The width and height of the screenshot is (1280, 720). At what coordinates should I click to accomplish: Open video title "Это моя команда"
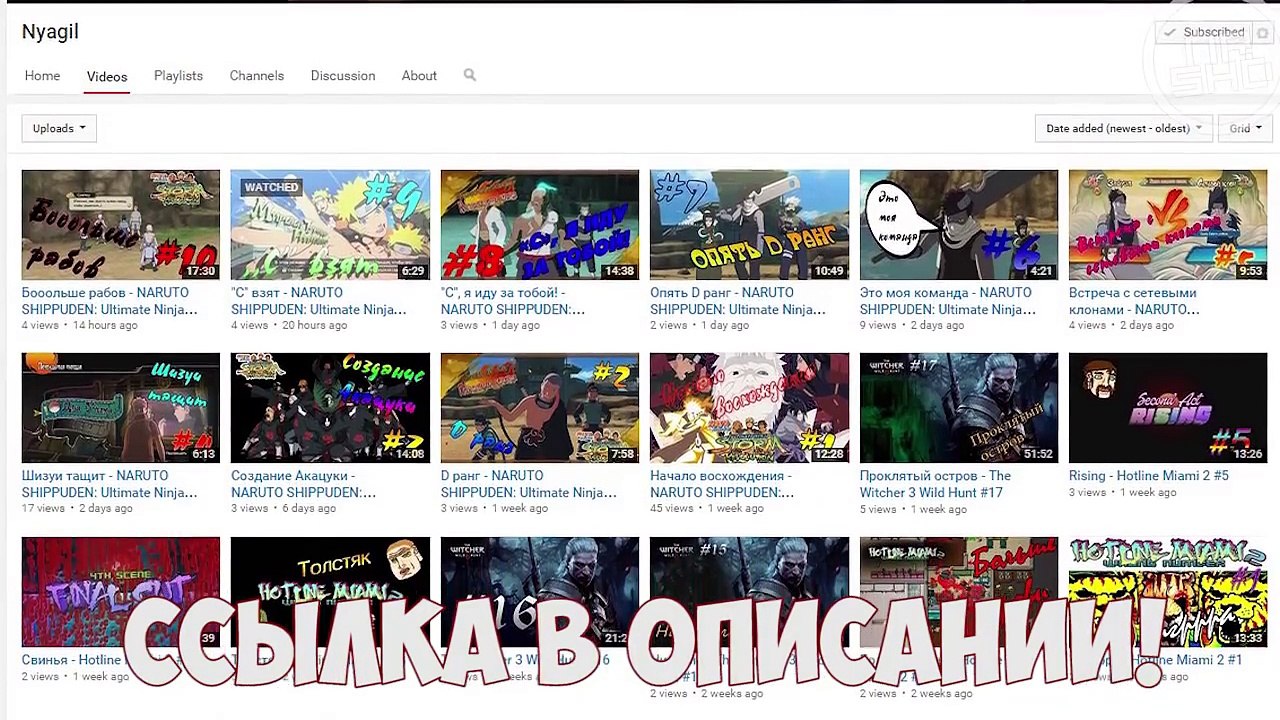[948, 301]
